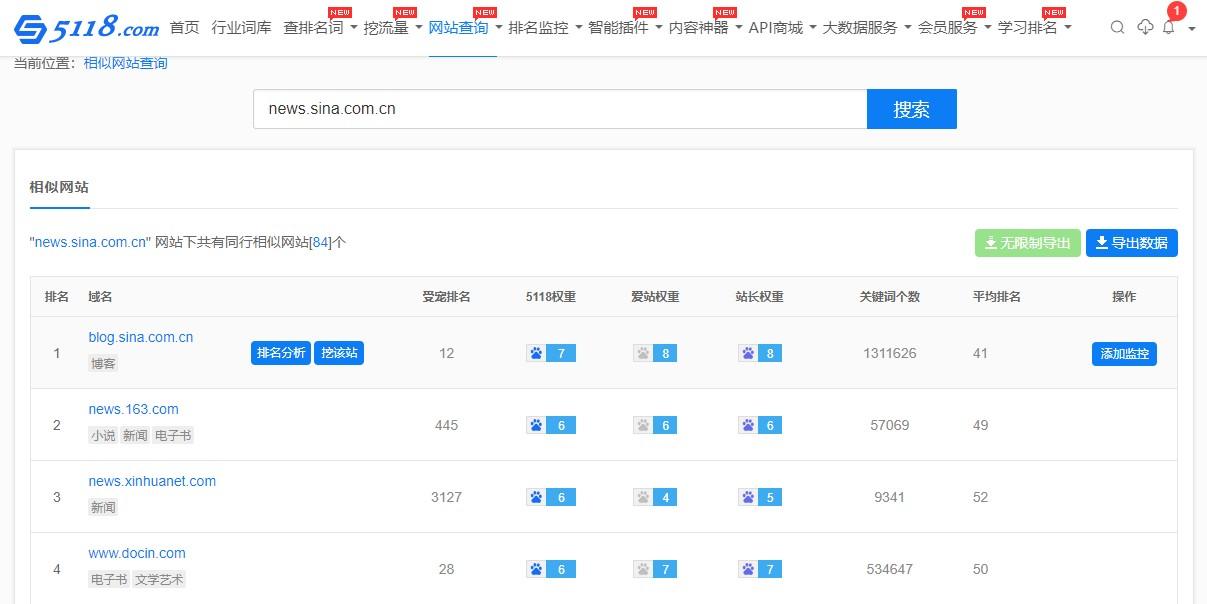Click the 小说 tag under news.163.com
The height and width of the screenshot is (604, 1207).
point(103,435)
